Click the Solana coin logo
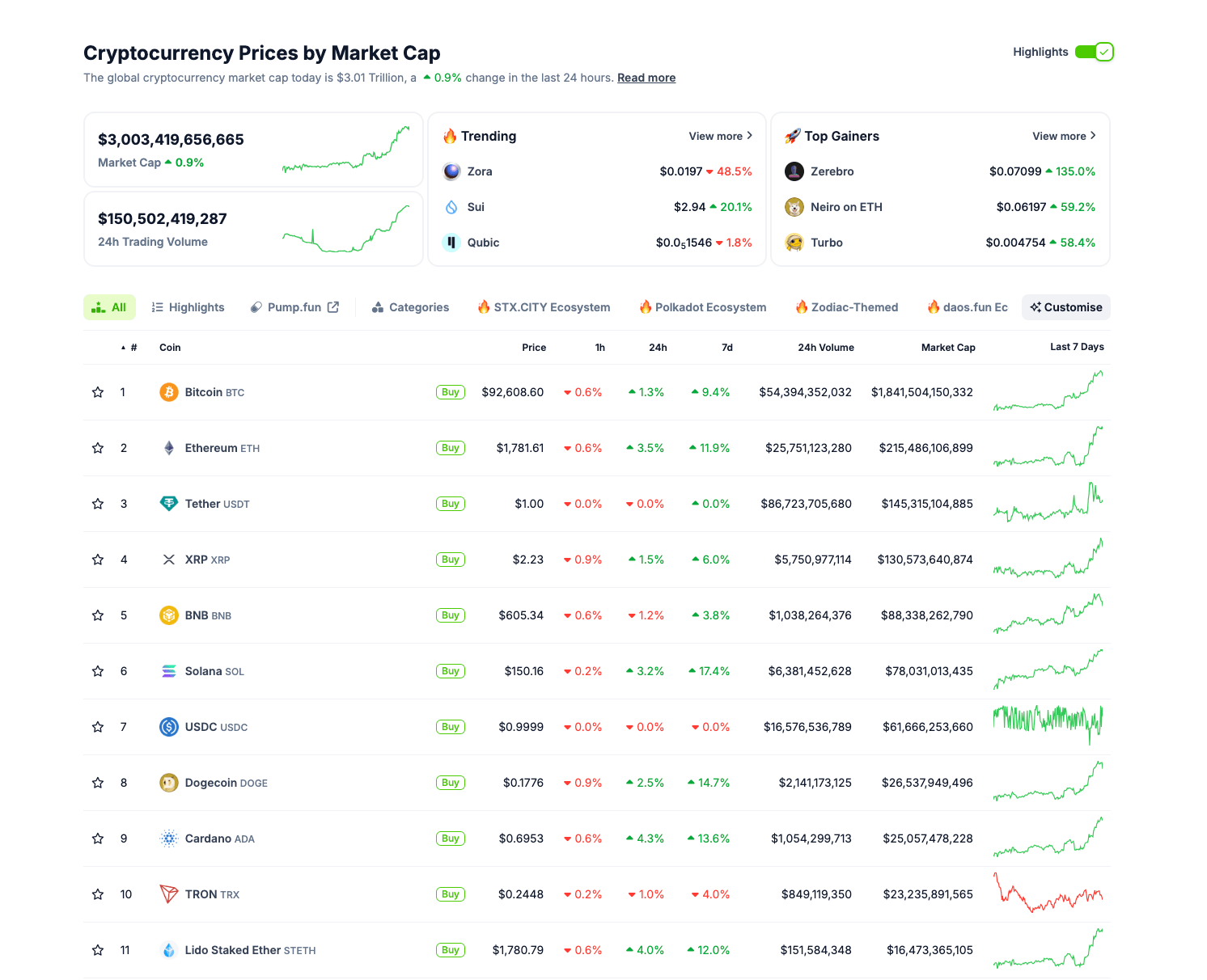1207x980 pixels. [168, 670]
